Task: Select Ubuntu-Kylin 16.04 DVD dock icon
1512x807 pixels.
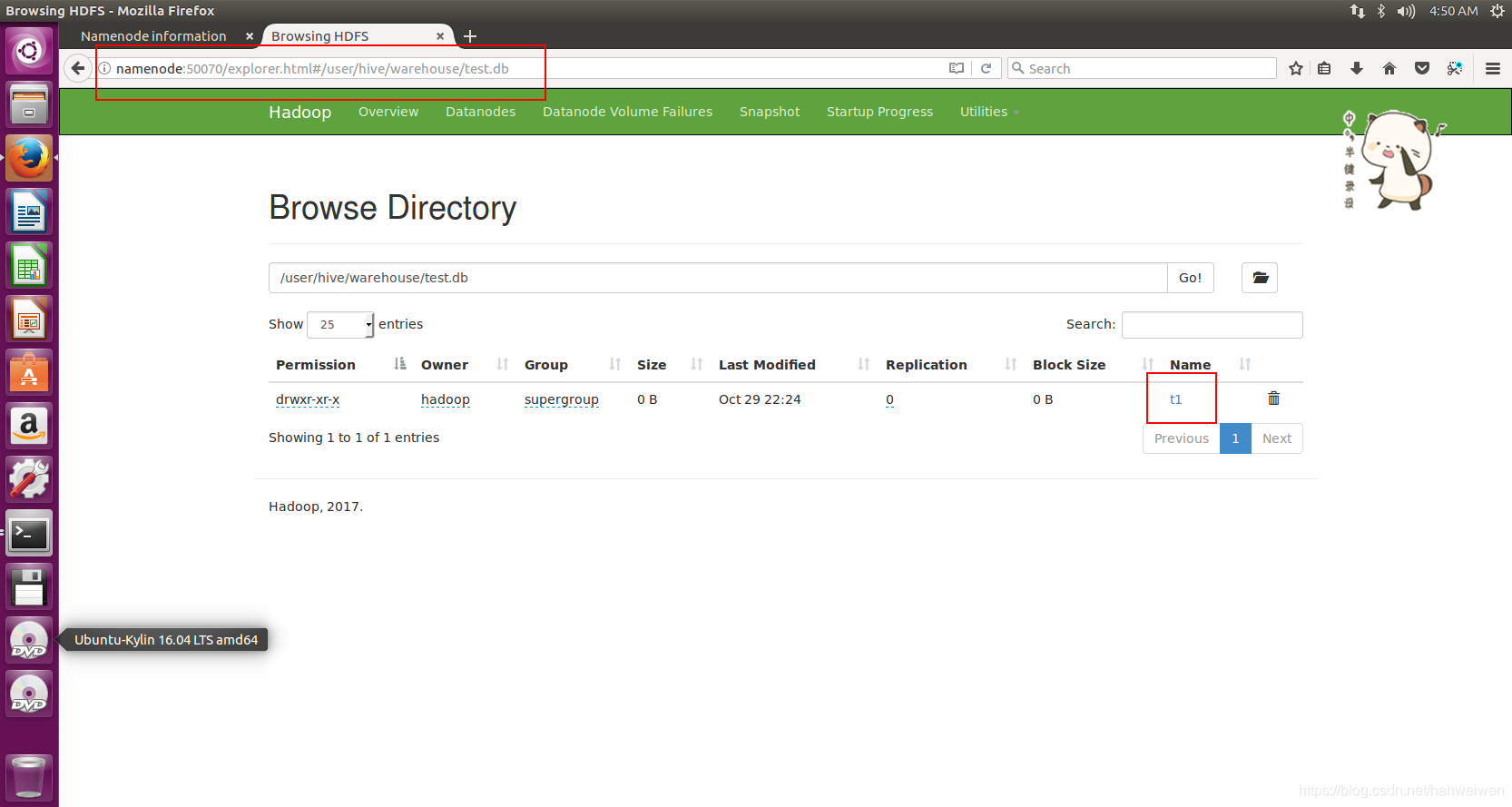Action: pos(29,640)
